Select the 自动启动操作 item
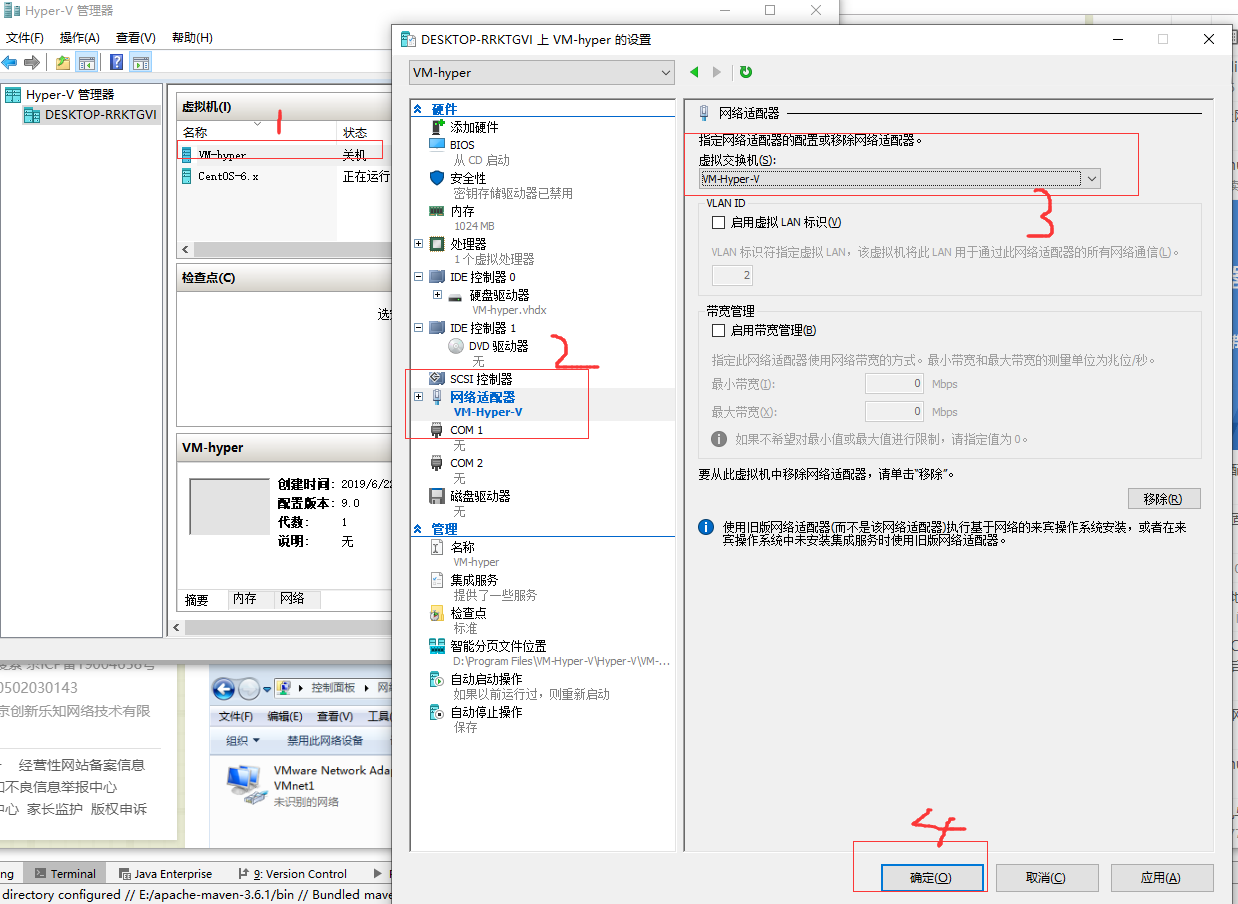This screenshot has width=1238, height=904. pos(486,679)
